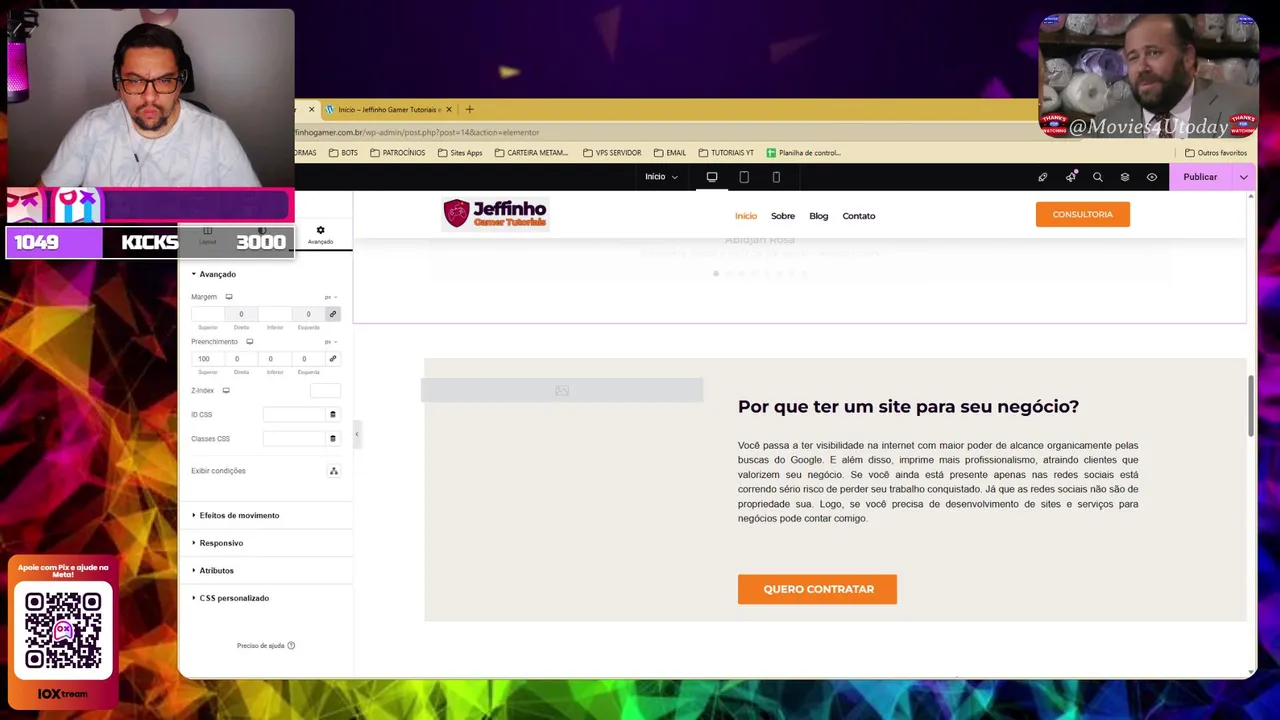Open the Exibir condições settings icon
Viewport: 1280px width, 720px height.
coord(334,471)
